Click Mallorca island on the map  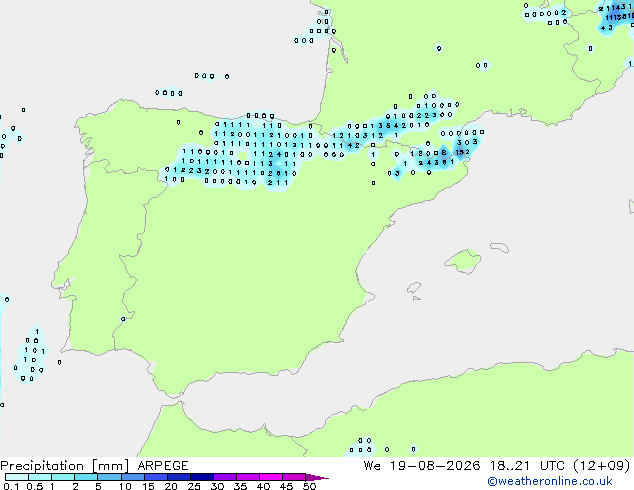[463, 261]
